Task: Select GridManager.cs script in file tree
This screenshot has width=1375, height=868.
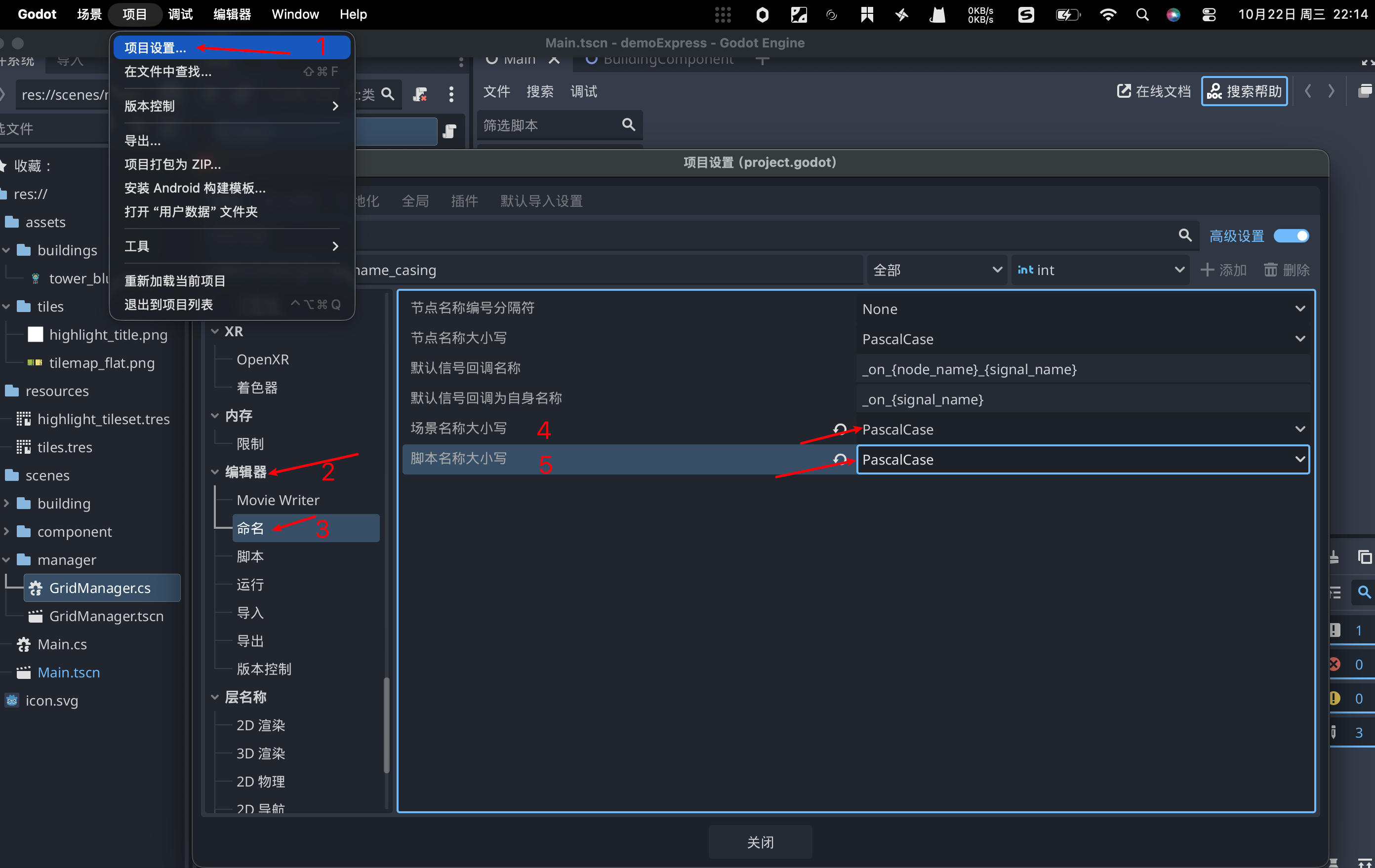Action: tap(100, 588)
